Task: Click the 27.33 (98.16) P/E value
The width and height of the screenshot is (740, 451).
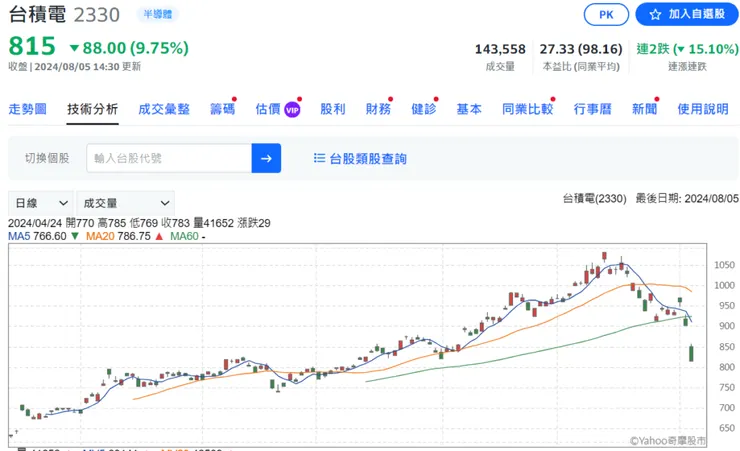Action: [x=581, y=49]
